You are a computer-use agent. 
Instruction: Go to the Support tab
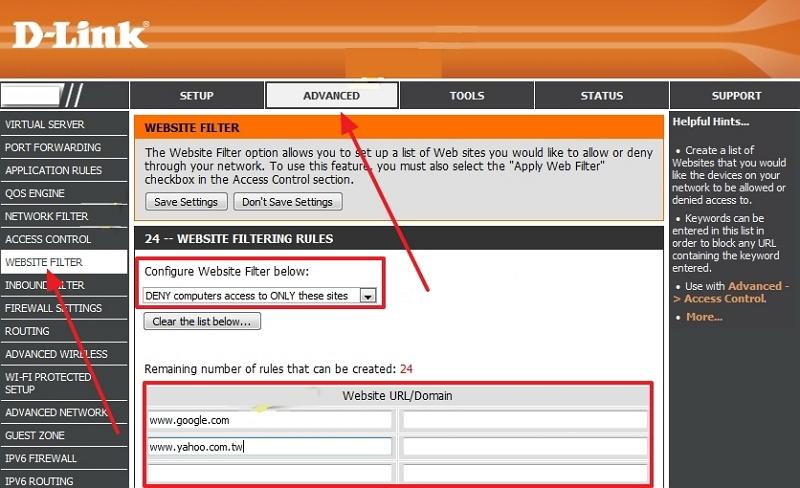pos(735,96)
